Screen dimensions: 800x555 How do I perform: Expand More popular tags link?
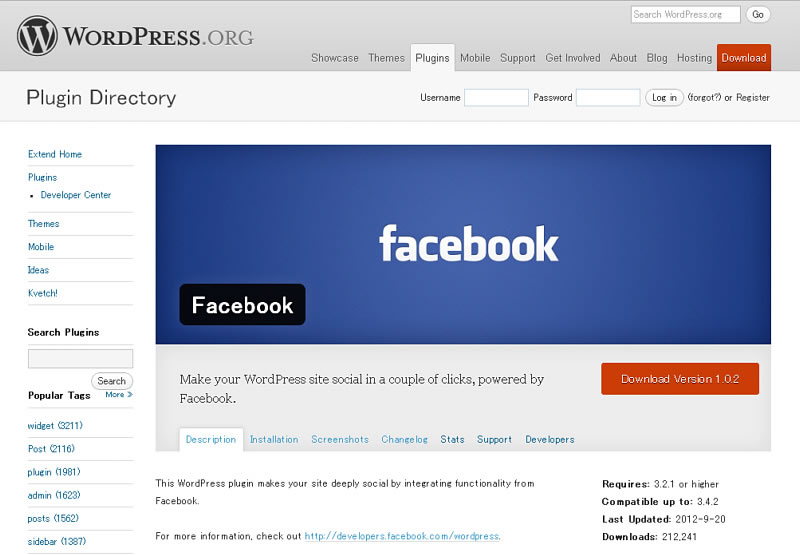(x=119, y=394)
